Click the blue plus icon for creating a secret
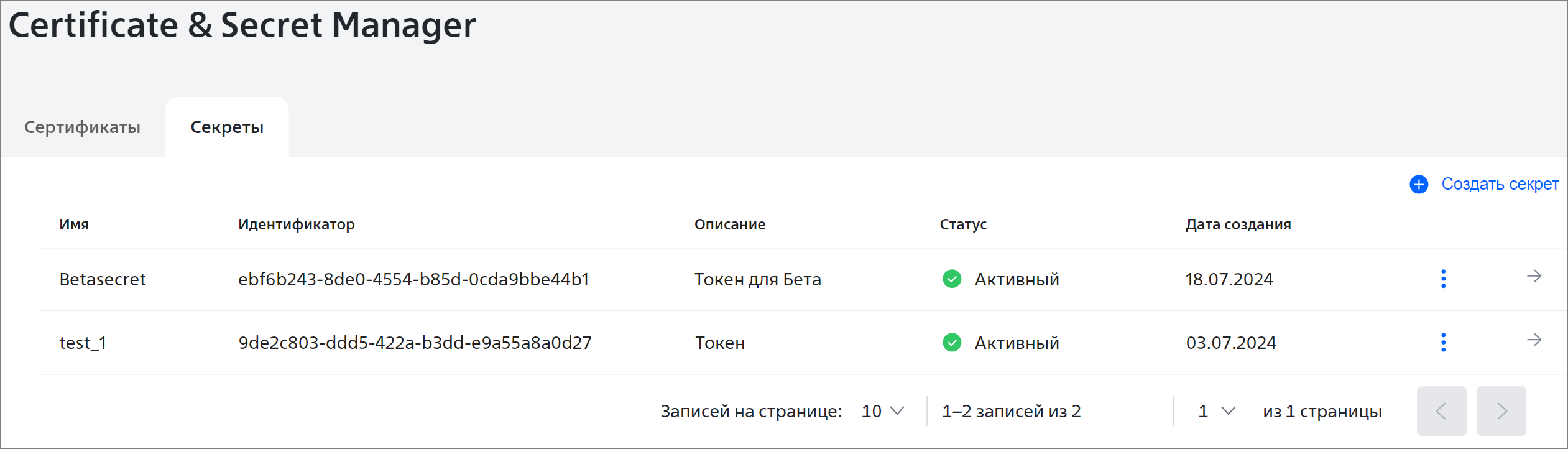The width and height of the screenshot is (1568, 449). coord(1419,185)
